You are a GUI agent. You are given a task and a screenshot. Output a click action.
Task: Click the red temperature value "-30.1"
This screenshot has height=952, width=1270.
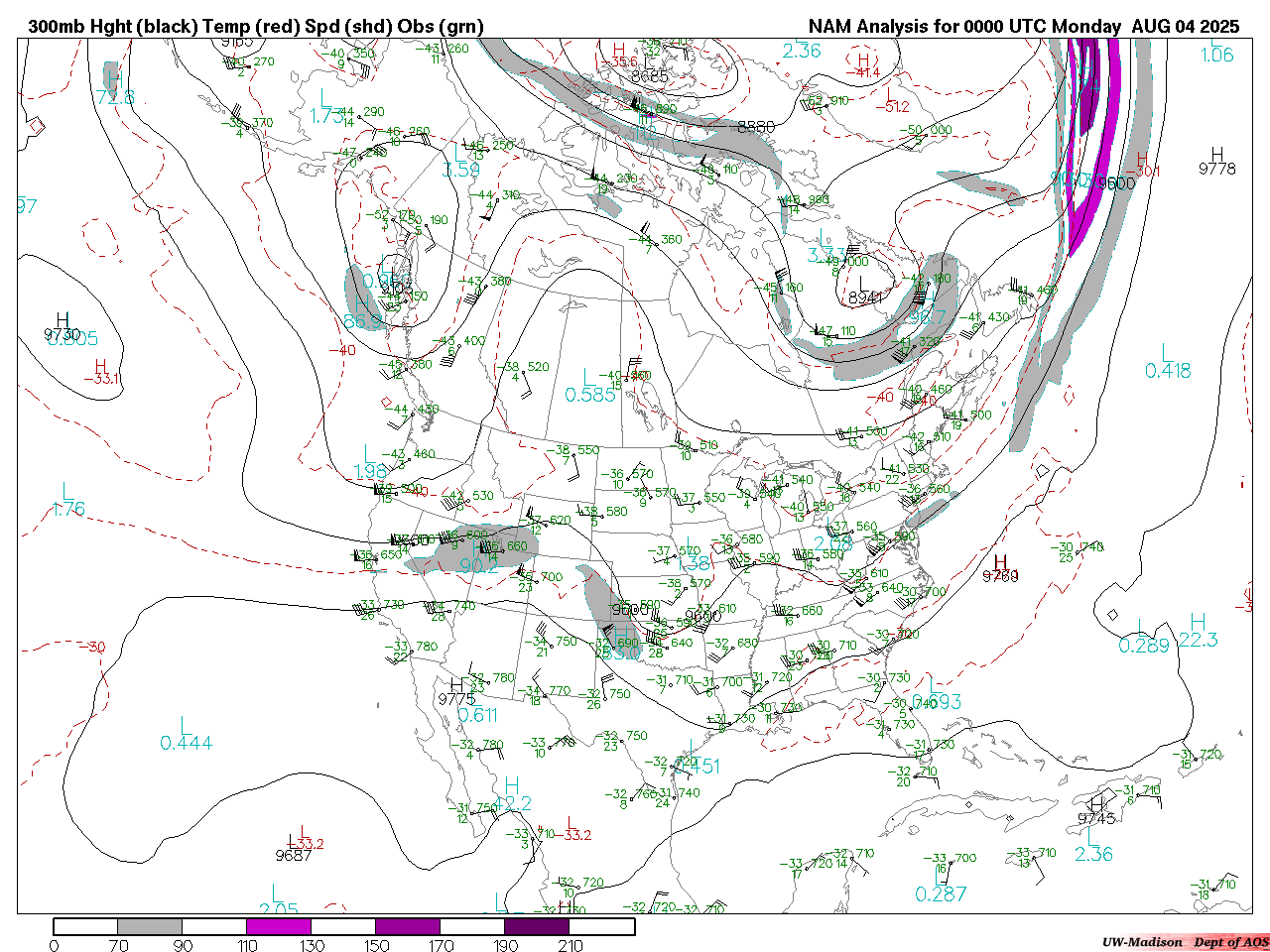[1144, 172]
